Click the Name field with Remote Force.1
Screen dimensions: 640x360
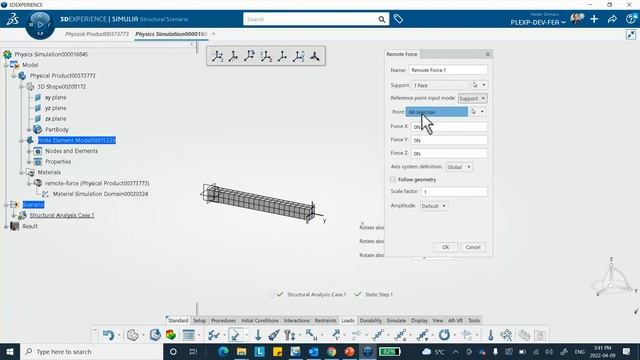448,70
